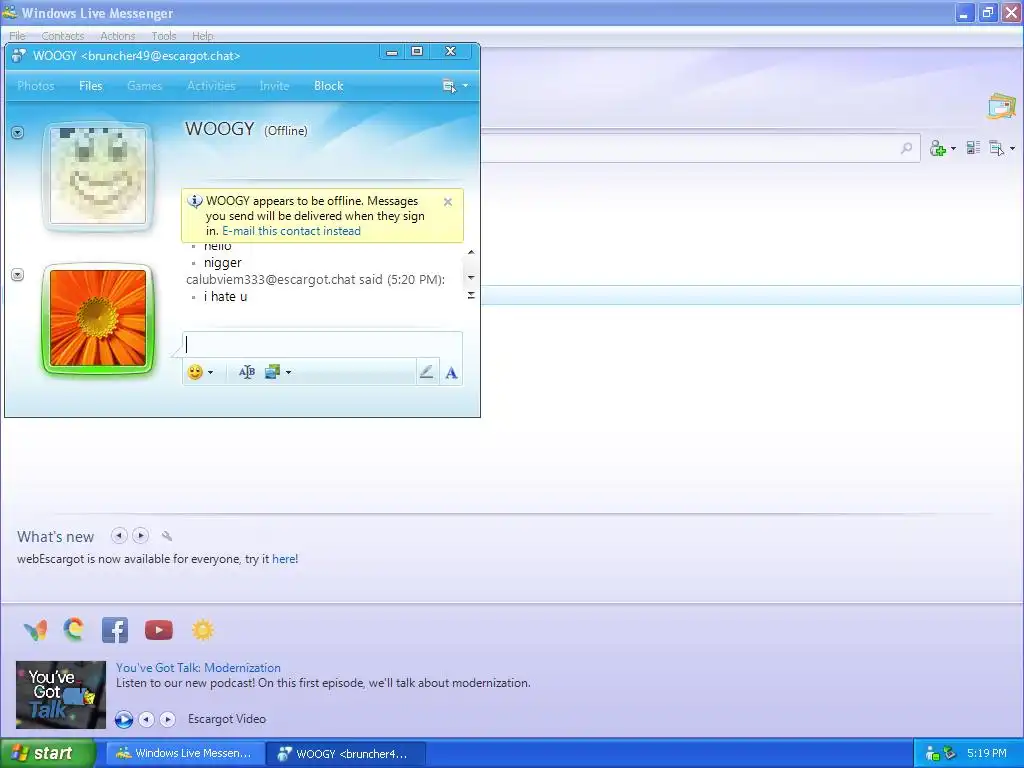Click the conversation scroll up arrow
1024x768 pixels.
471,252
